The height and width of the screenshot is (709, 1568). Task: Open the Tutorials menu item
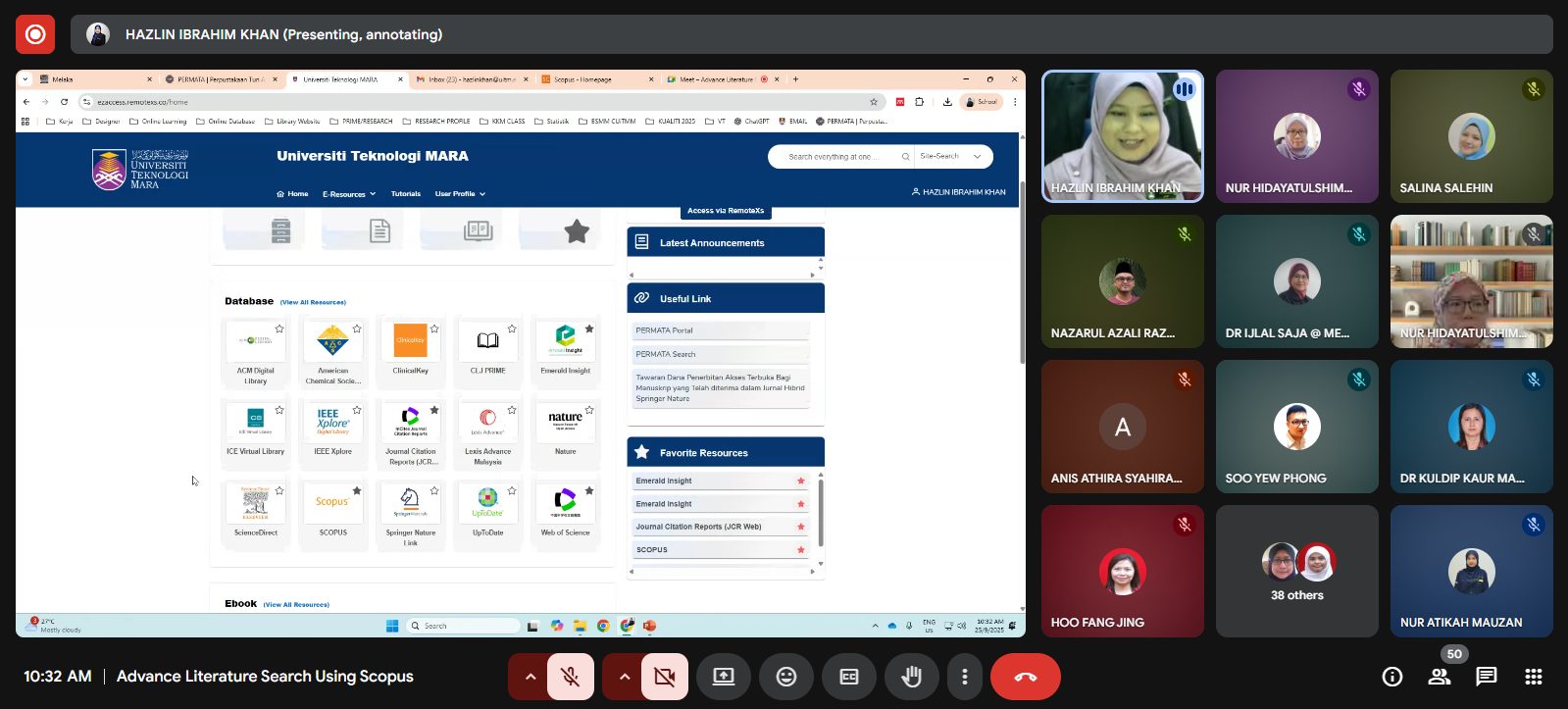click(405, 194)
